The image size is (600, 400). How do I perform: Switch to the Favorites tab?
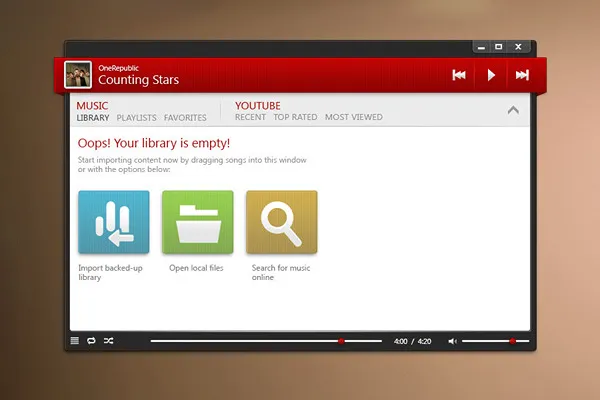[185, 118]
